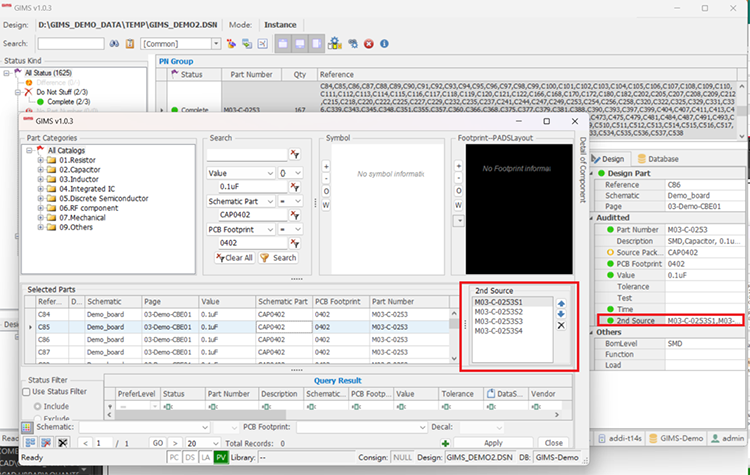The height and width of the screenshot is (475, 750).
Task: Click the Clear All button
Action: tap(234, 258)
